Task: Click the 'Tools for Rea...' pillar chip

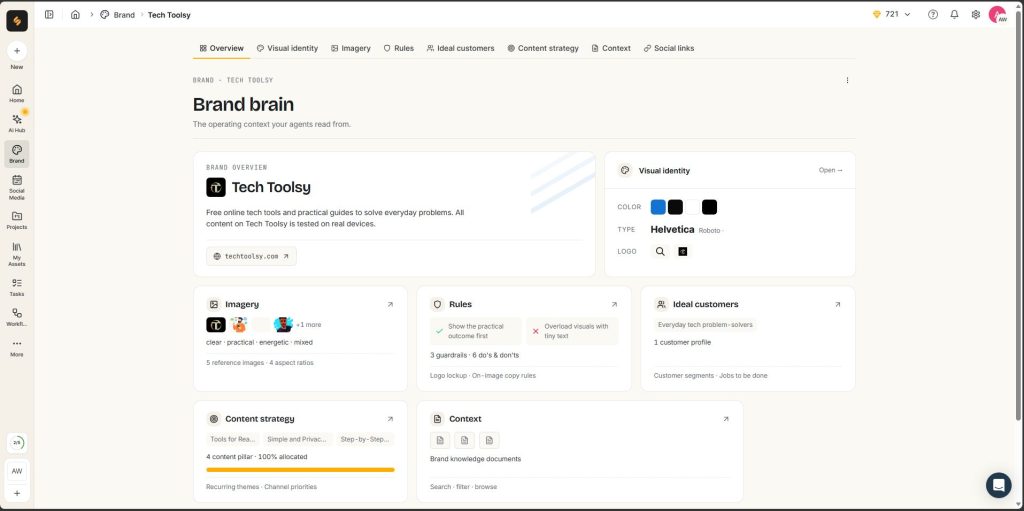Action: (x=232, y=439)
